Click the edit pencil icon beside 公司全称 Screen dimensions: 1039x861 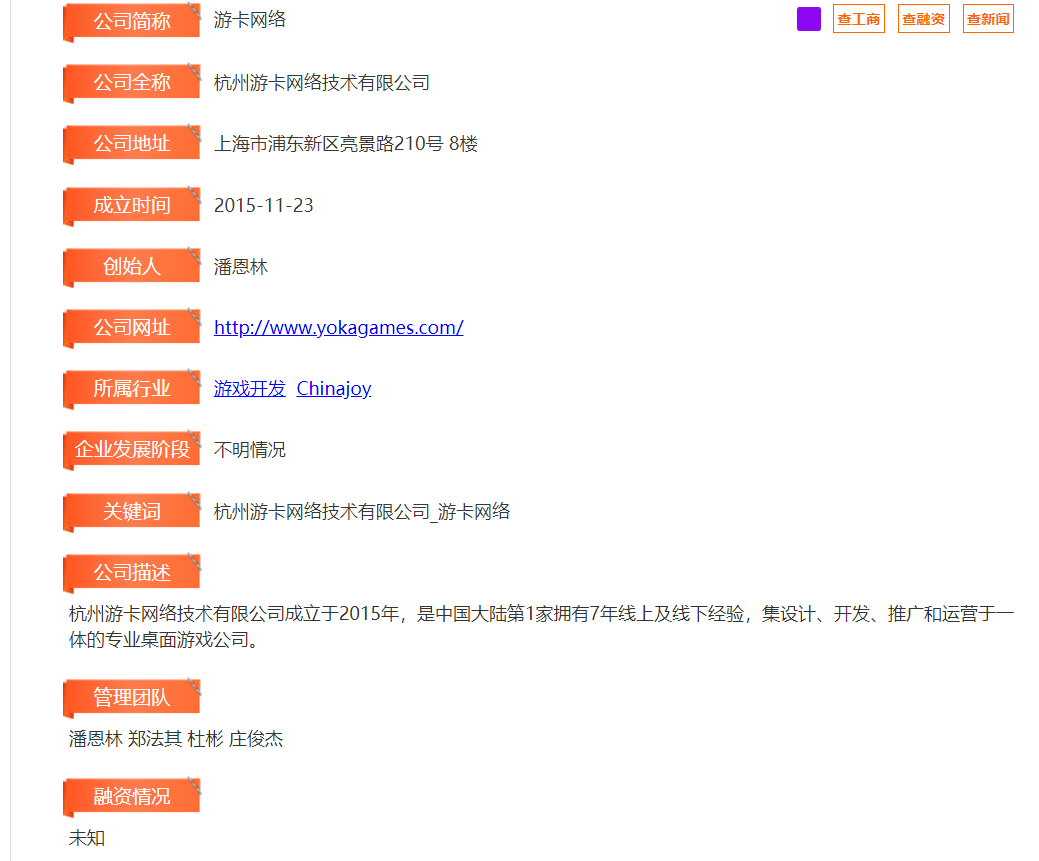click(x=196, y=72)
